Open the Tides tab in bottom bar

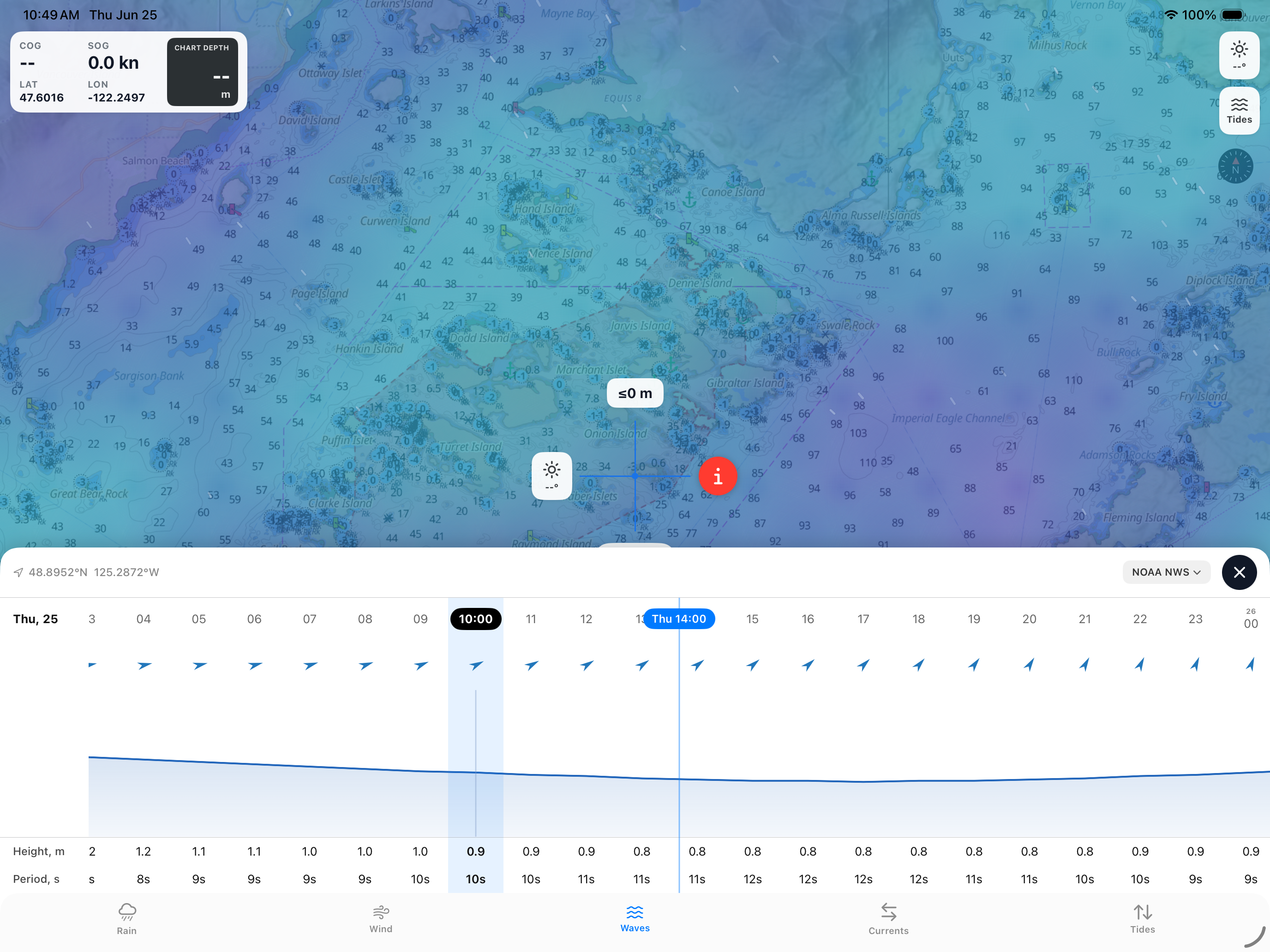click(1142, 919)
